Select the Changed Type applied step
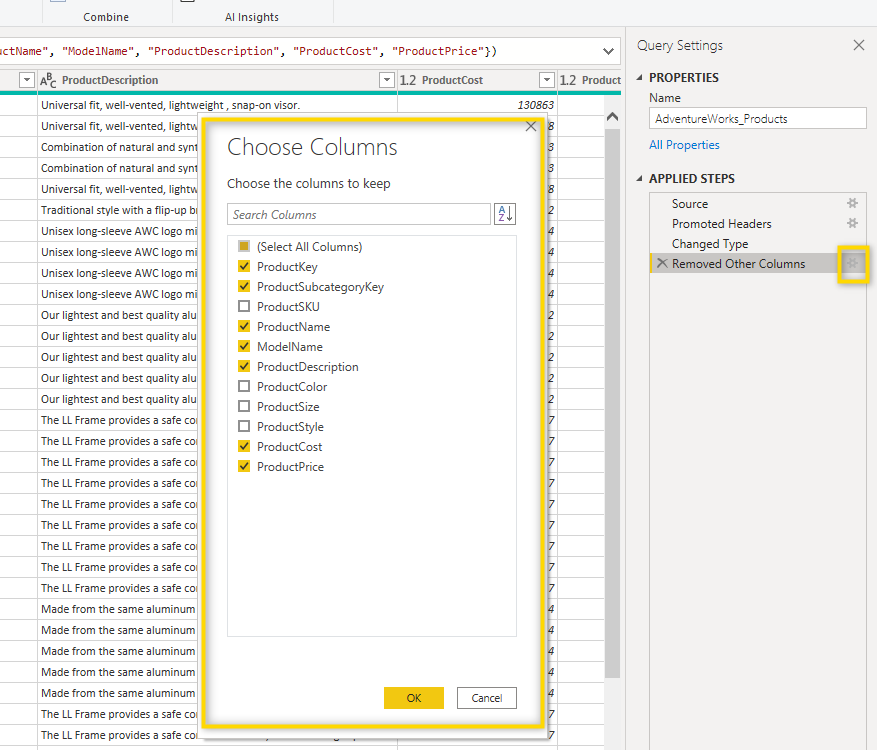 (x=710, y=244)
